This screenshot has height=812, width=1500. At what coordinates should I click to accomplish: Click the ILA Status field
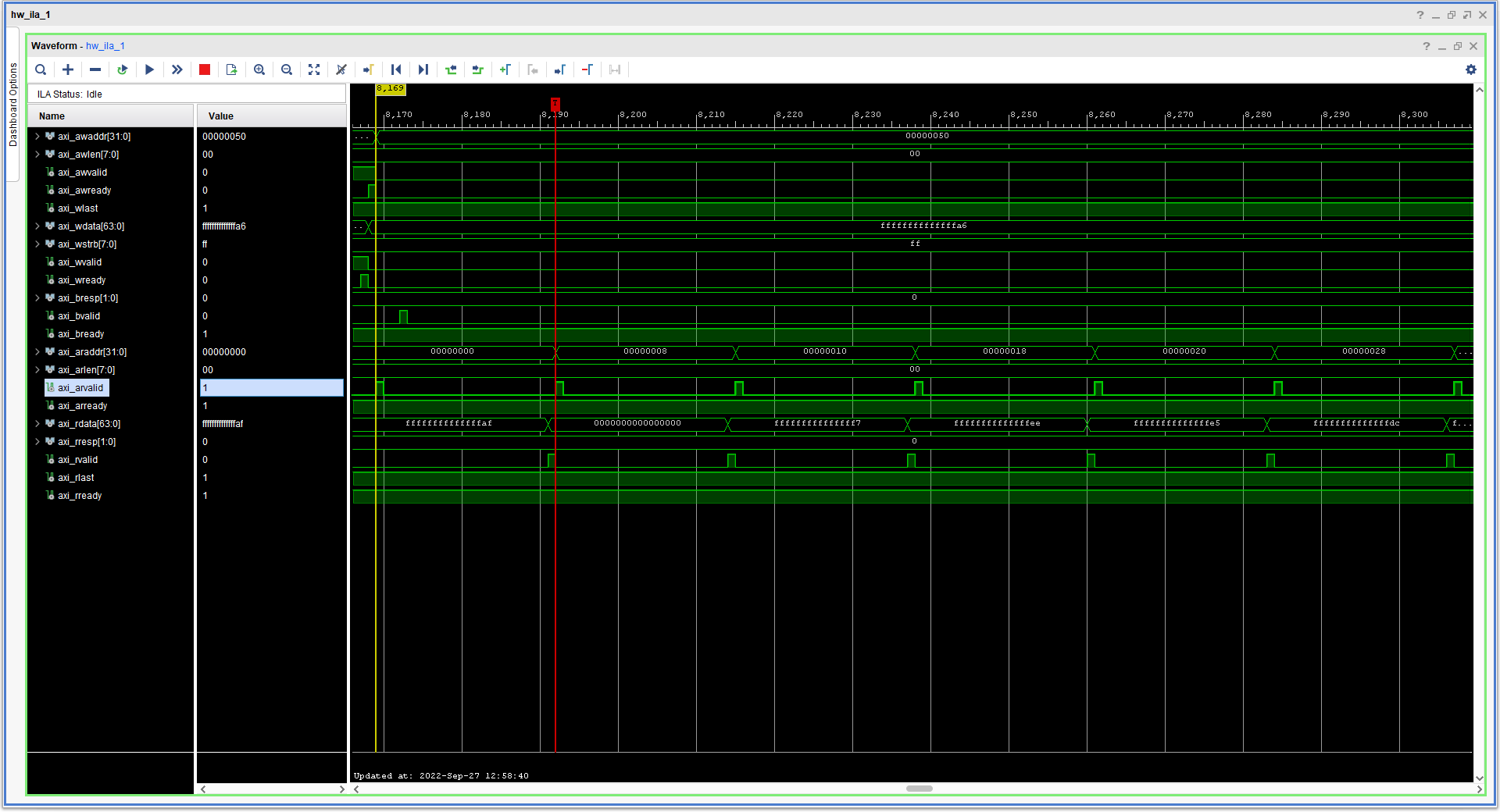(x=187, y=94)
